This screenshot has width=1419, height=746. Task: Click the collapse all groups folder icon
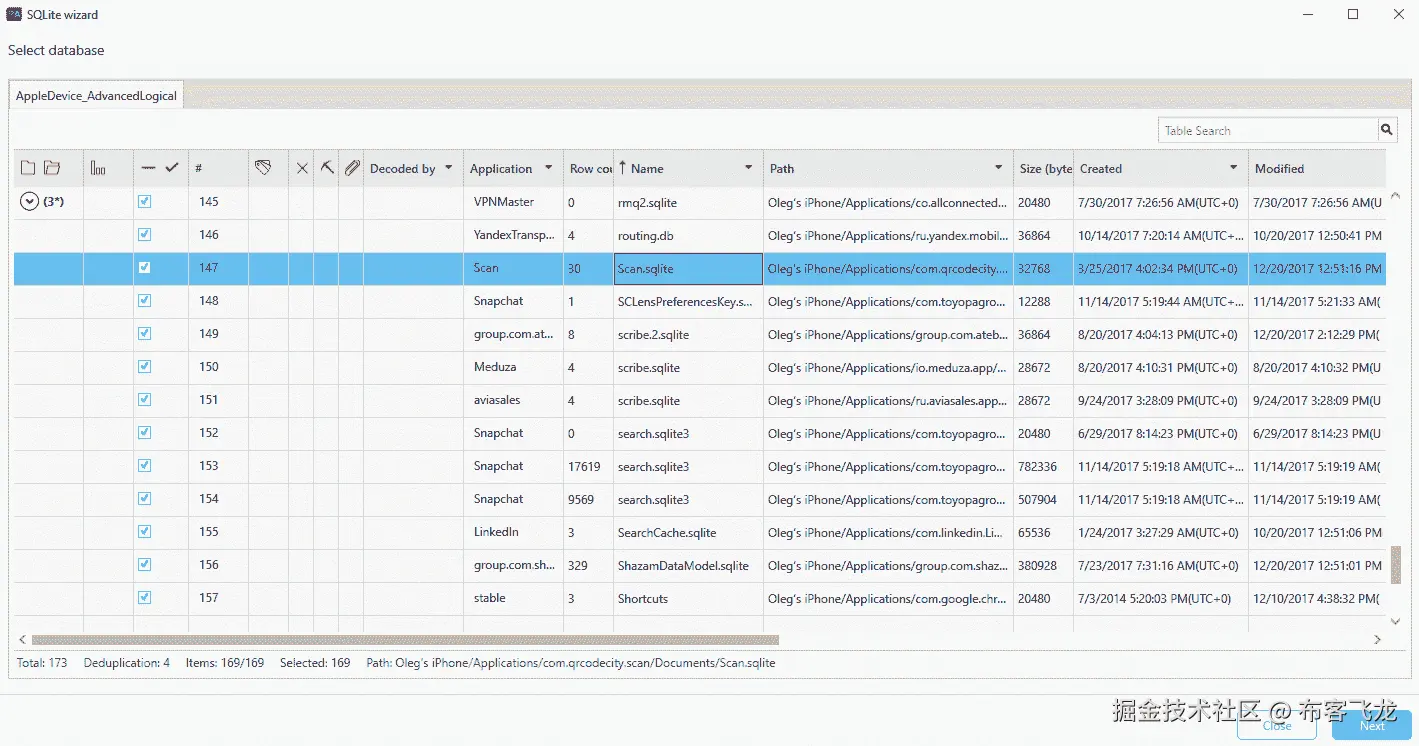(28, 168)
